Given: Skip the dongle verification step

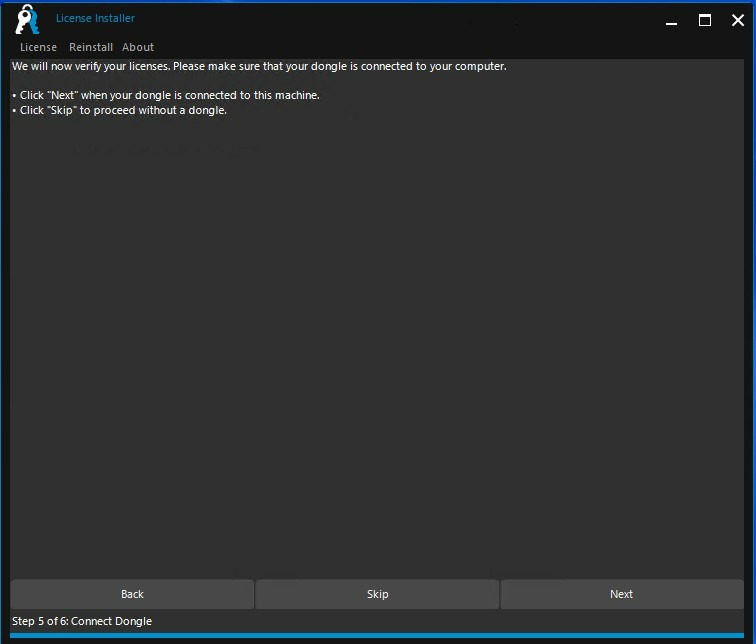Looking at the screenshot, I should [x=377, y=594].
